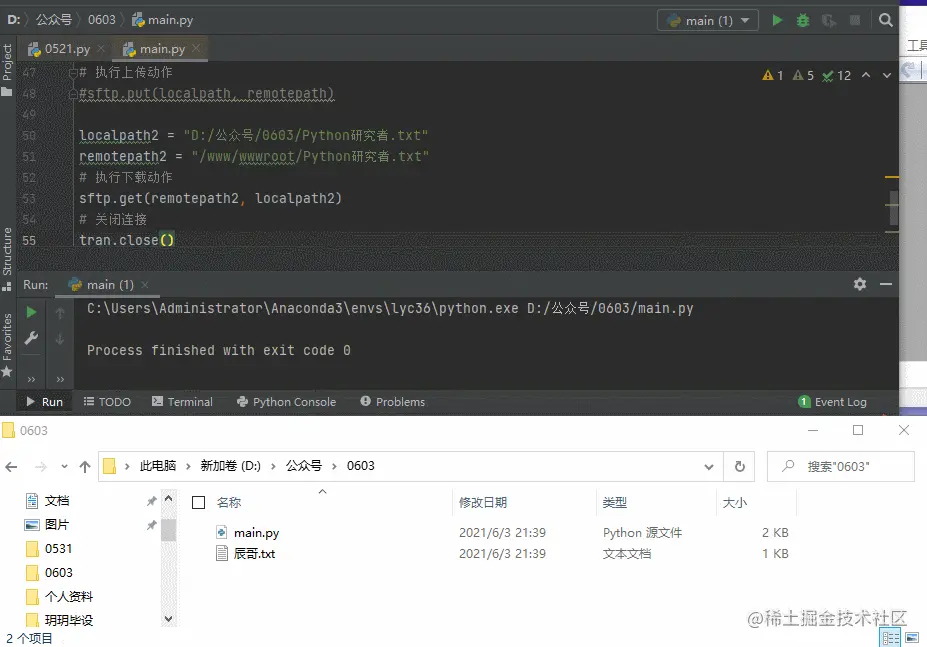Click navigation pane scrollbar down arrow
The width and height of the screenshot is (927, 647).
coord(168,619)
